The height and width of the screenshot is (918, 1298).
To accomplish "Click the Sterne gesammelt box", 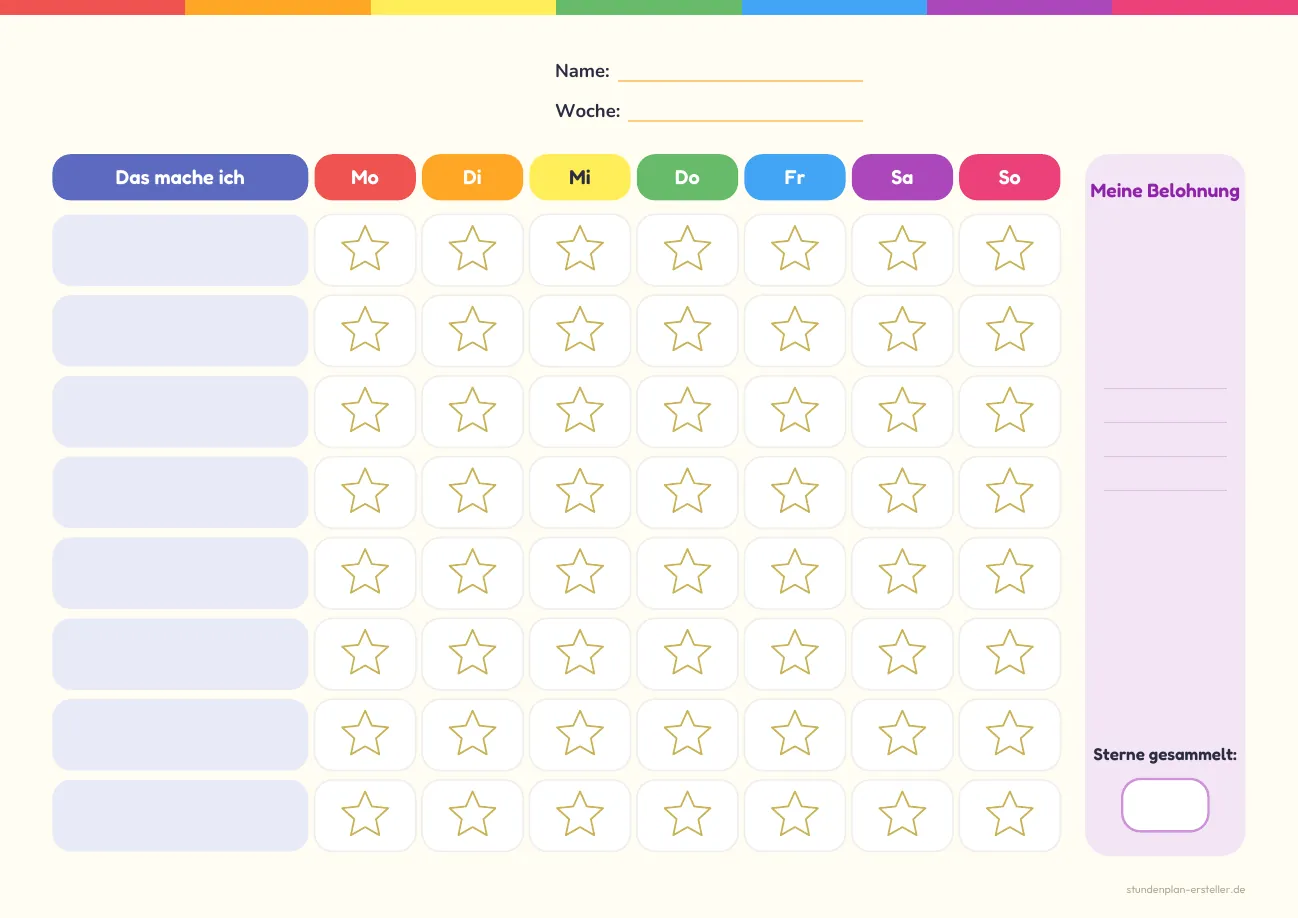I will point(1165,805).
